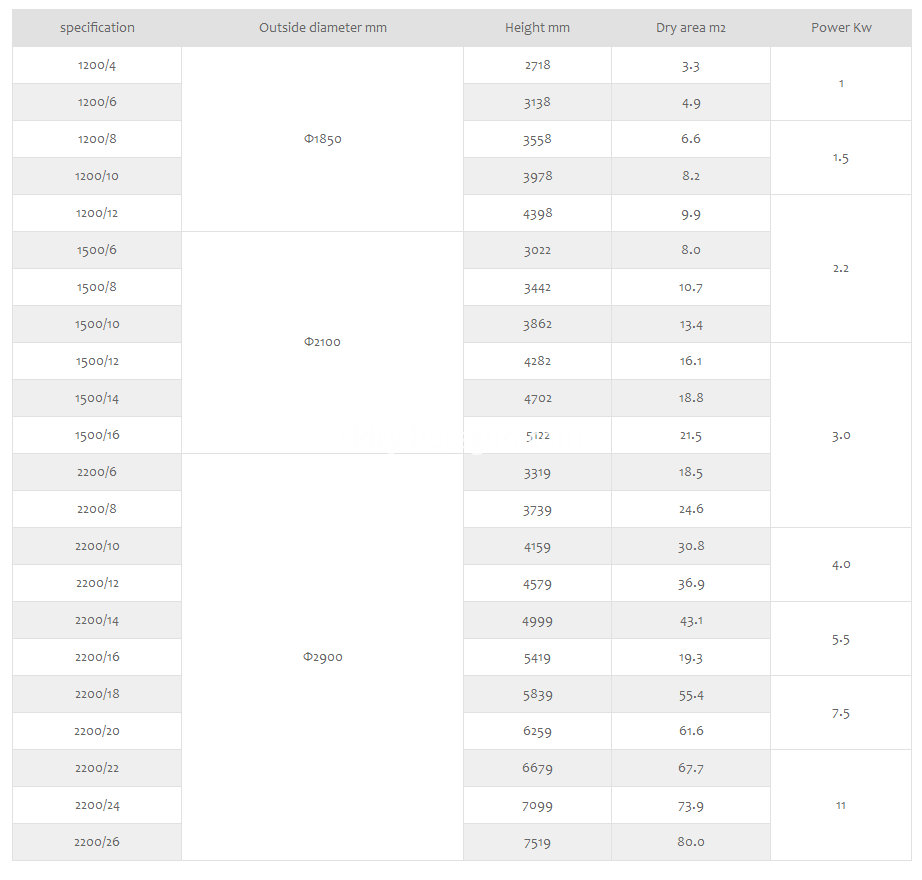
Task: Click the power value 11
Action: tap(841, 805)
